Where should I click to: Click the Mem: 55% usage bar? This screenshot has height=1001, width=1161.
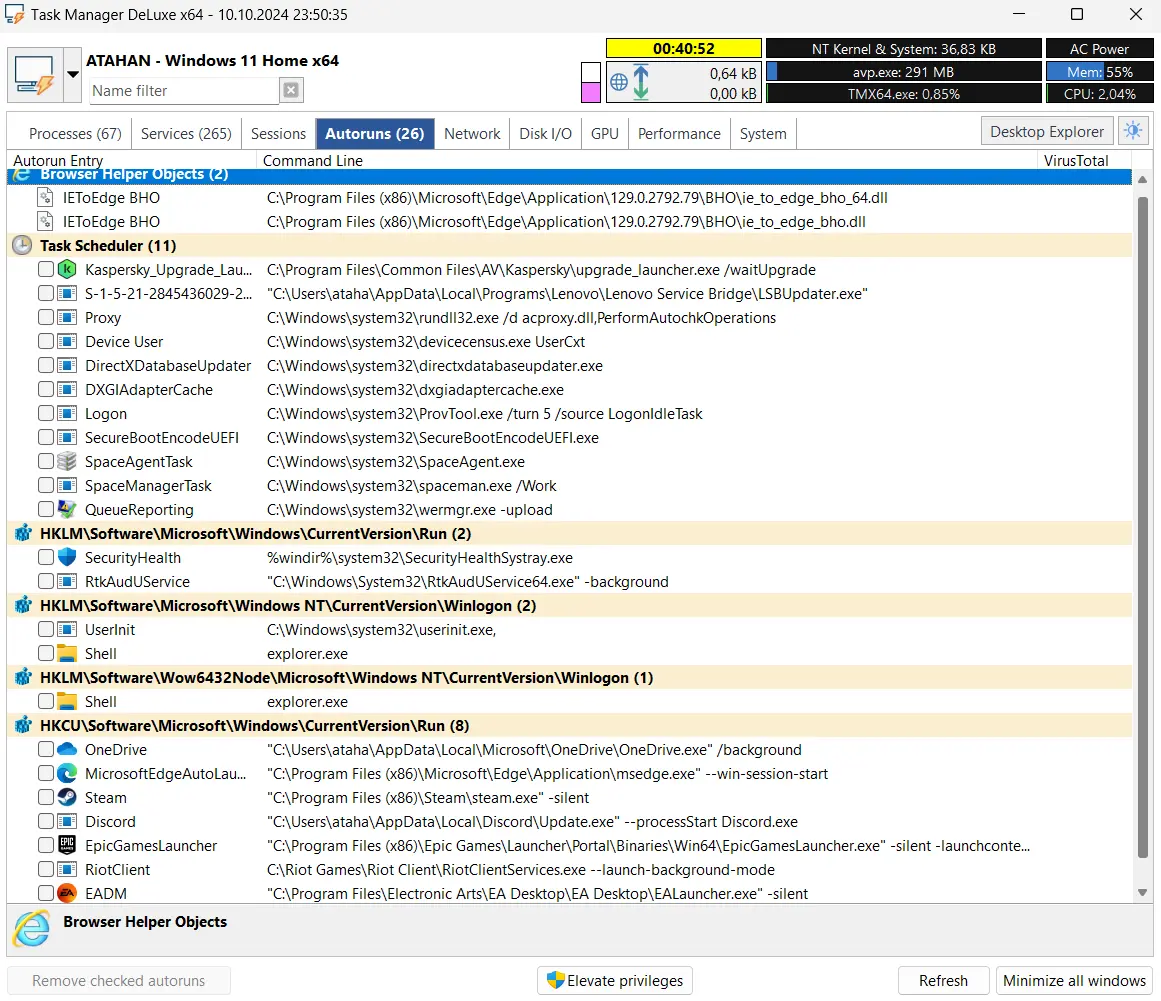[1100, 72]
